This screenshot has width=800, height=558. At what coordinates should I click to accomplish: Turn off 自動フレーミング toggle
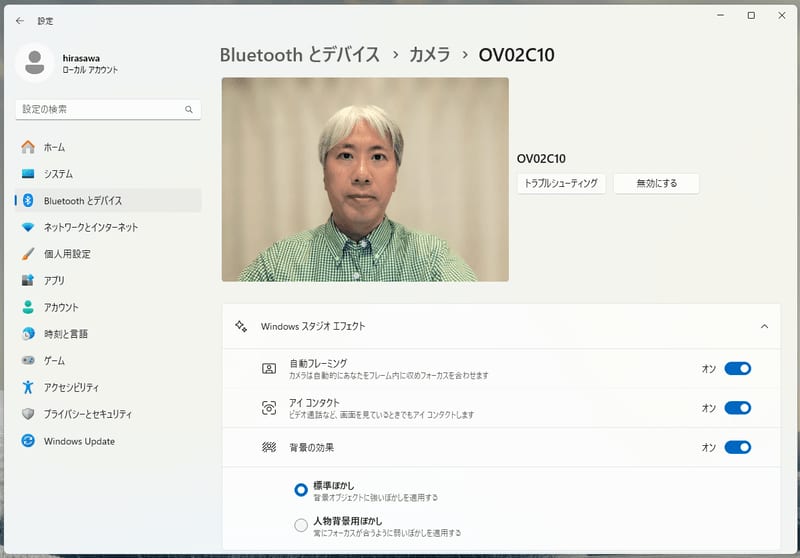[738, 368]
